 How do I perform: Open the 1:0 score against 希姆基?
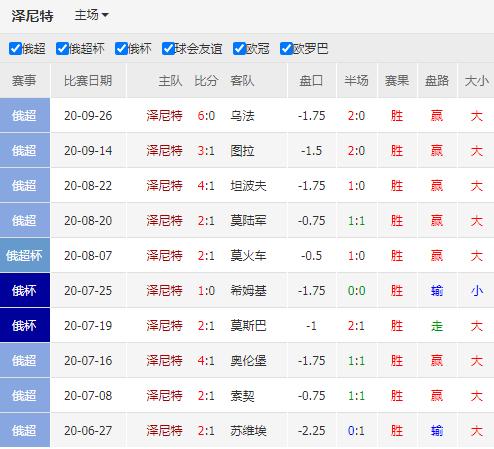206,291
